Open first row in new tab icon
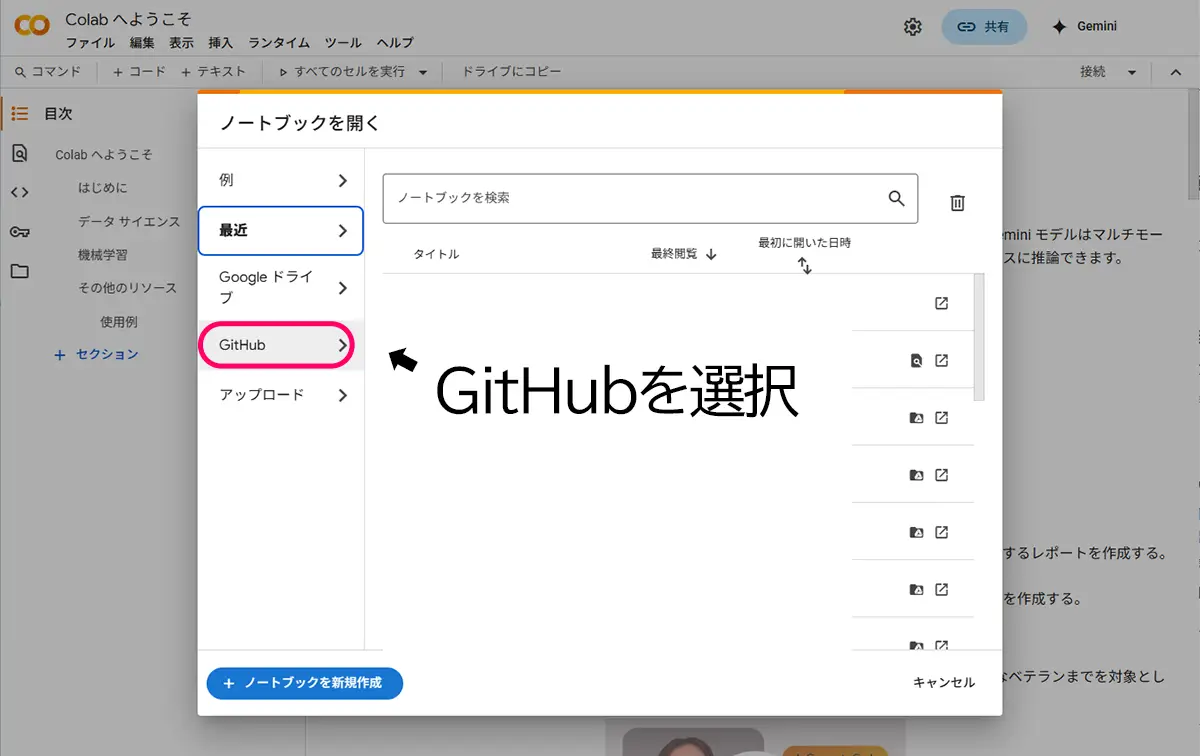Screen dimensions: 1200x756 click(x=941, y=303)
